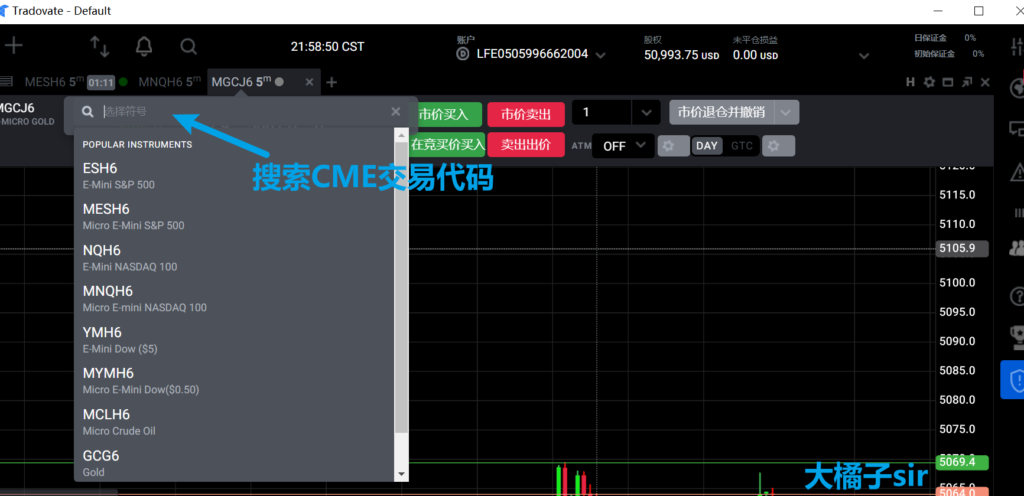Click the up-down arrows trade icon
This screenshot has height=496, width=1024.
pyautogui.click(x=99, y=46)
